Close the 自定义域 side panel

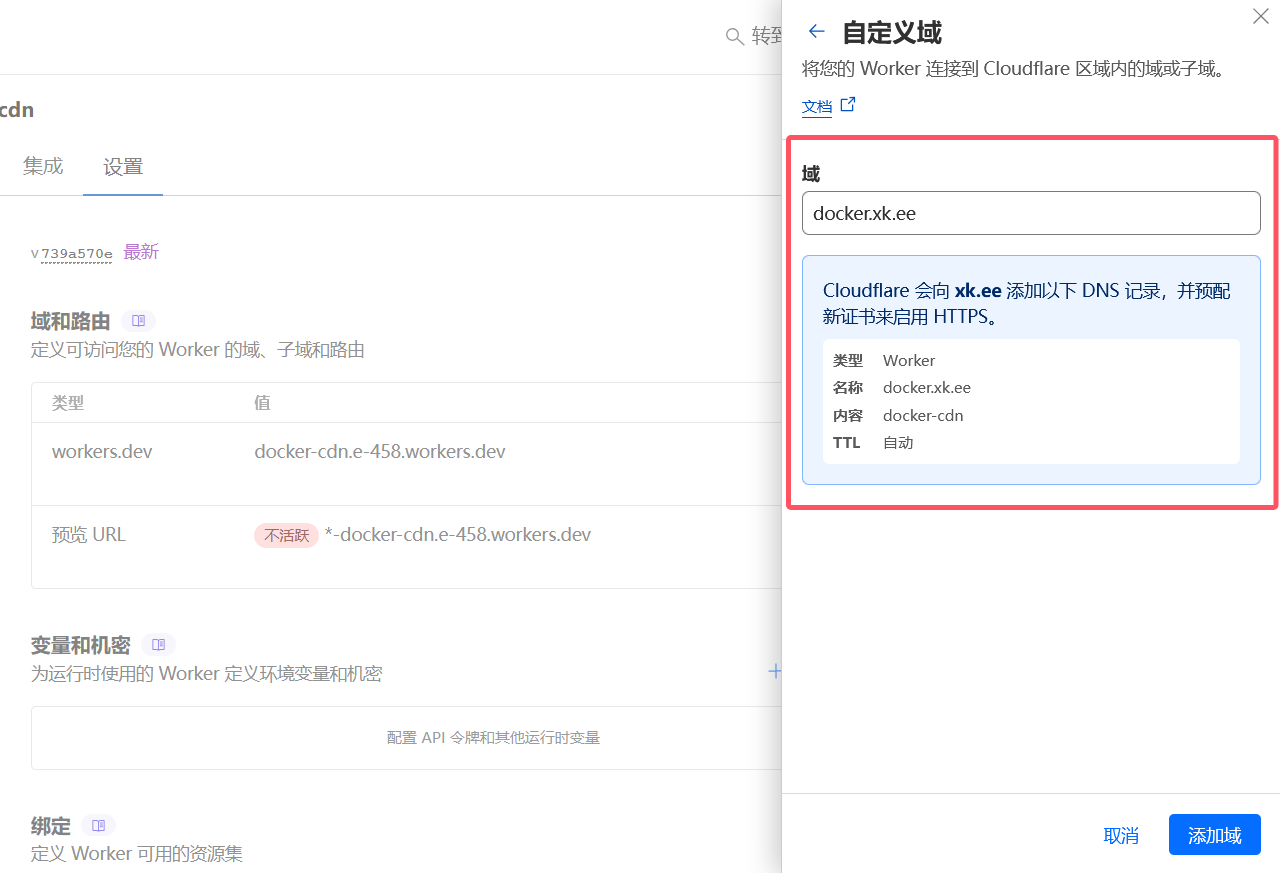pyautogui.click(x=1261, y=16)
